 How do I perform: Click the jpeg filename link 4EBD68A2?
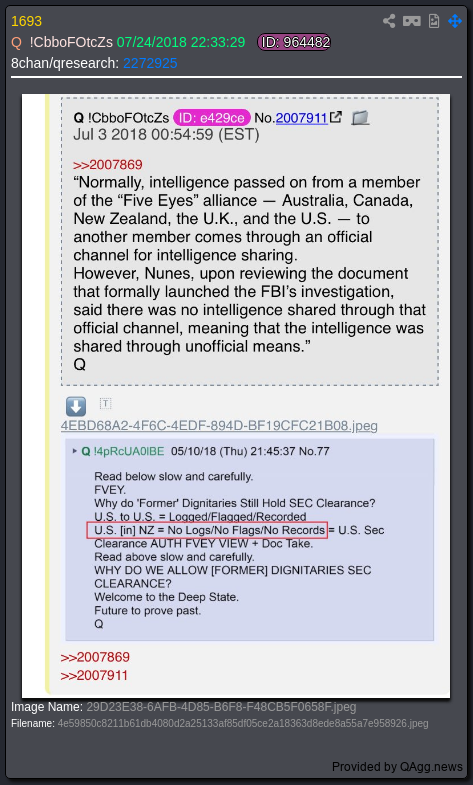point(219,426)
